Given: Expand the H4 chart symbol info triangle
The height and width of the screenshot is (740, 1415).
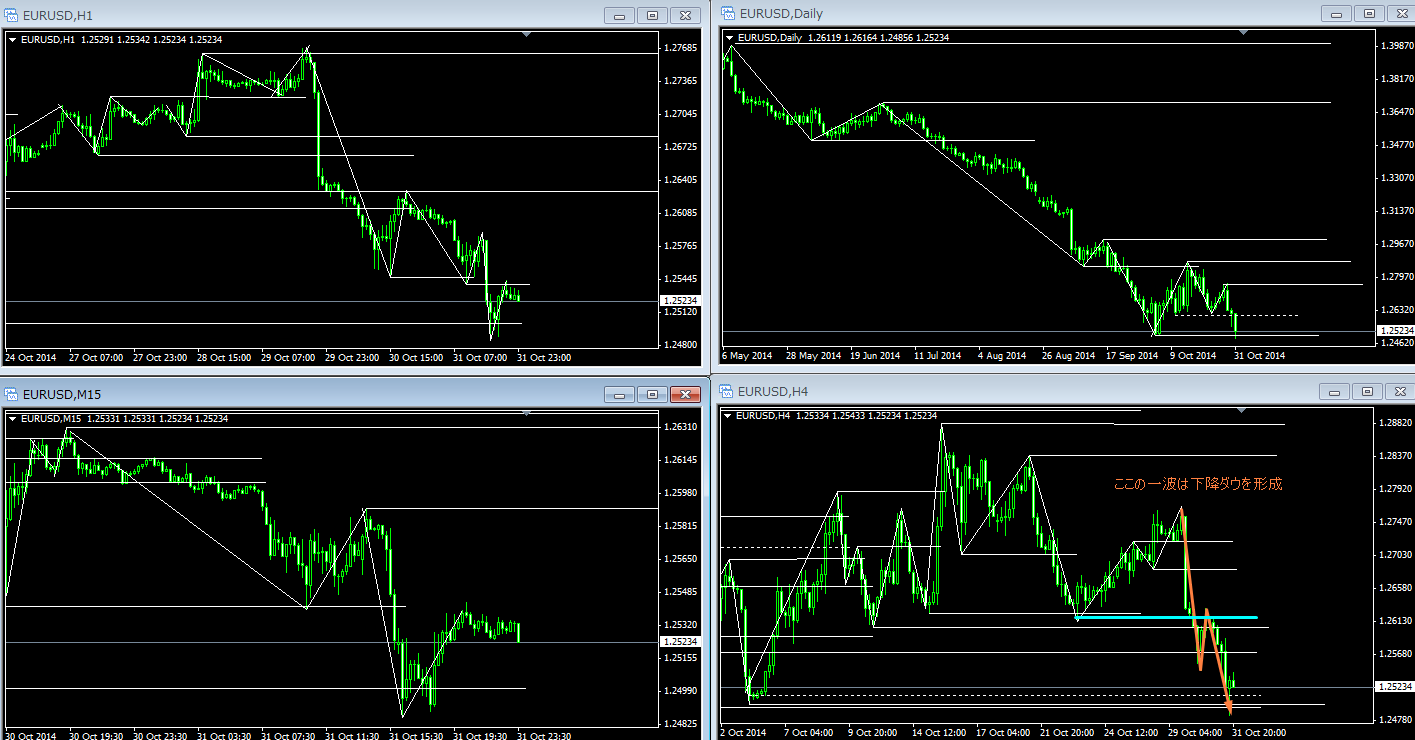Looking at the screenshot, I should pos(728,415).
